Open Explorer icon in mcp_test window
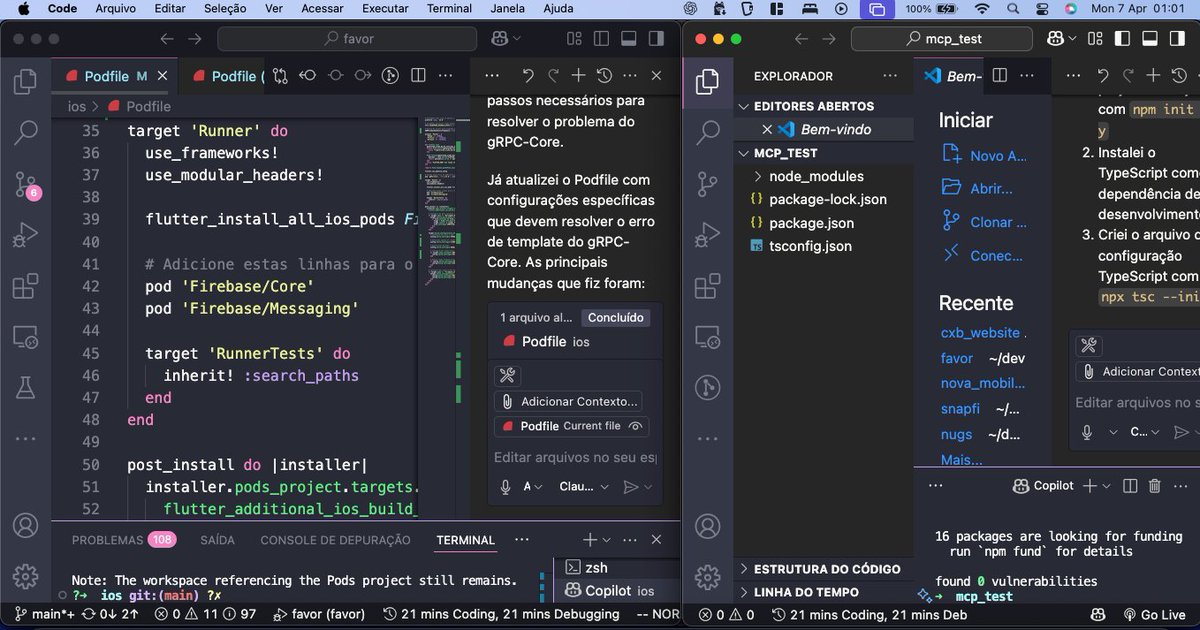This screenshot has width=1200, height=630. click(707, 80)
